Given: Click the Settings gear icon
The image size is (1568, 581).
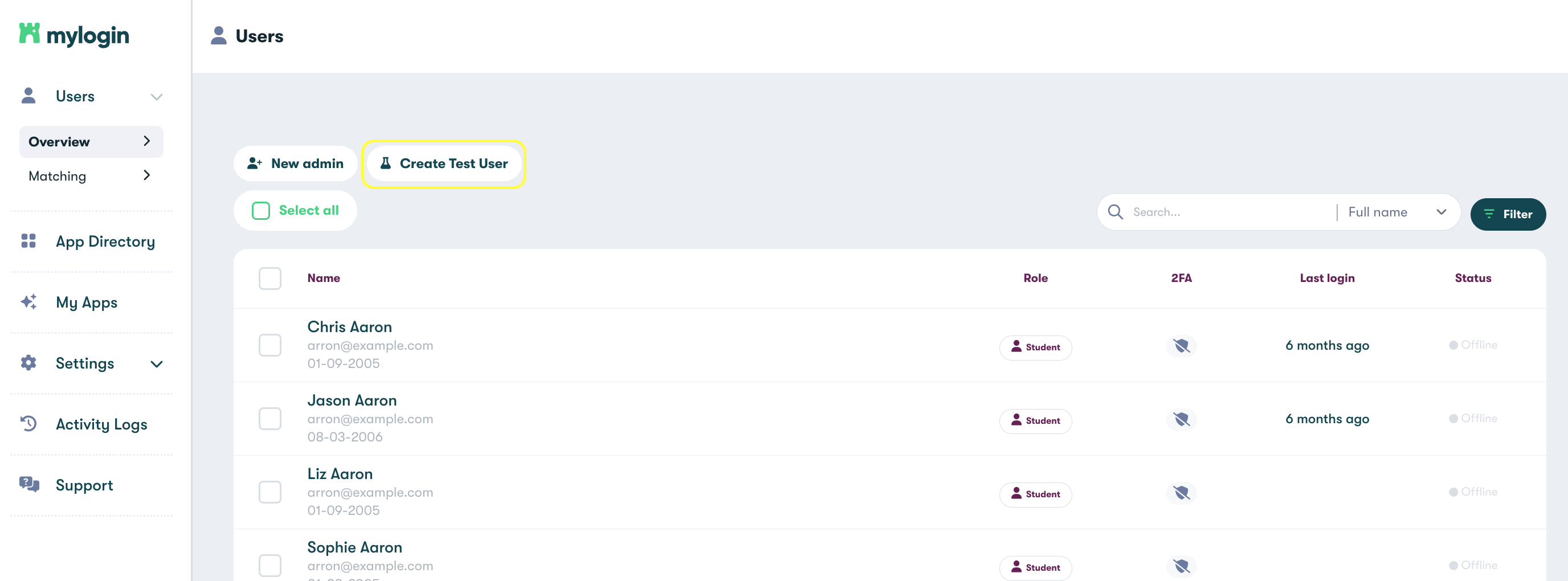Looking at the screenshot, I should point(28,363).
